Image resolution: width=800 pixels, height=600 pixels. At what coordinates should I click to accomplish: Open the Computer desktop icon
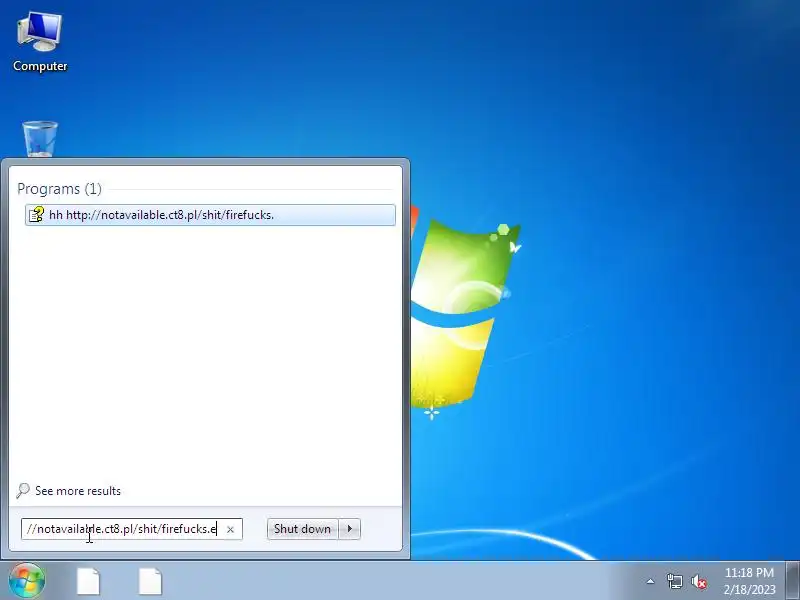click(x=40, y=42)
